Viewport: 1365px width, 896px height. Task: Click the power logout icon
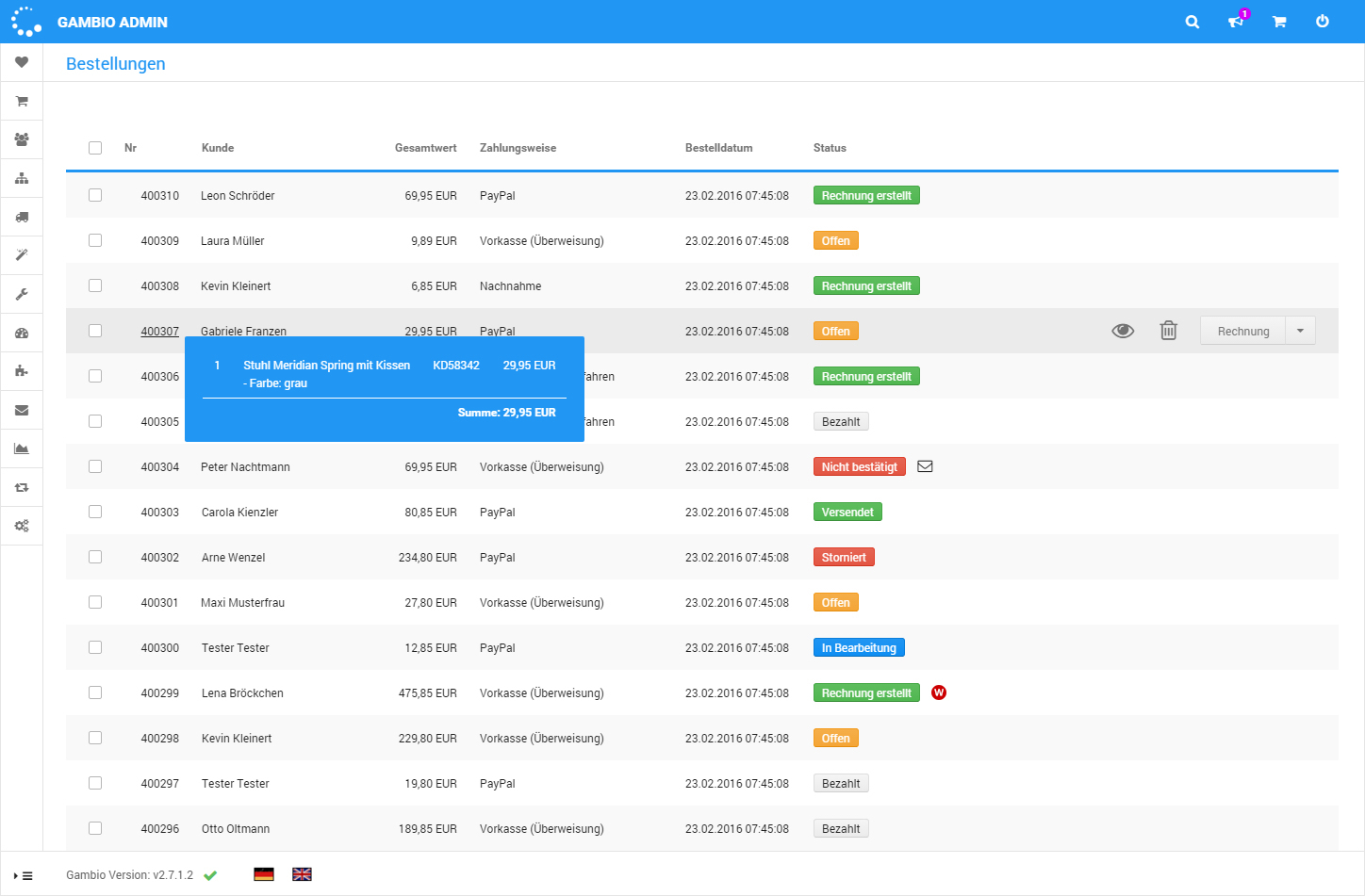point(1322,22)
